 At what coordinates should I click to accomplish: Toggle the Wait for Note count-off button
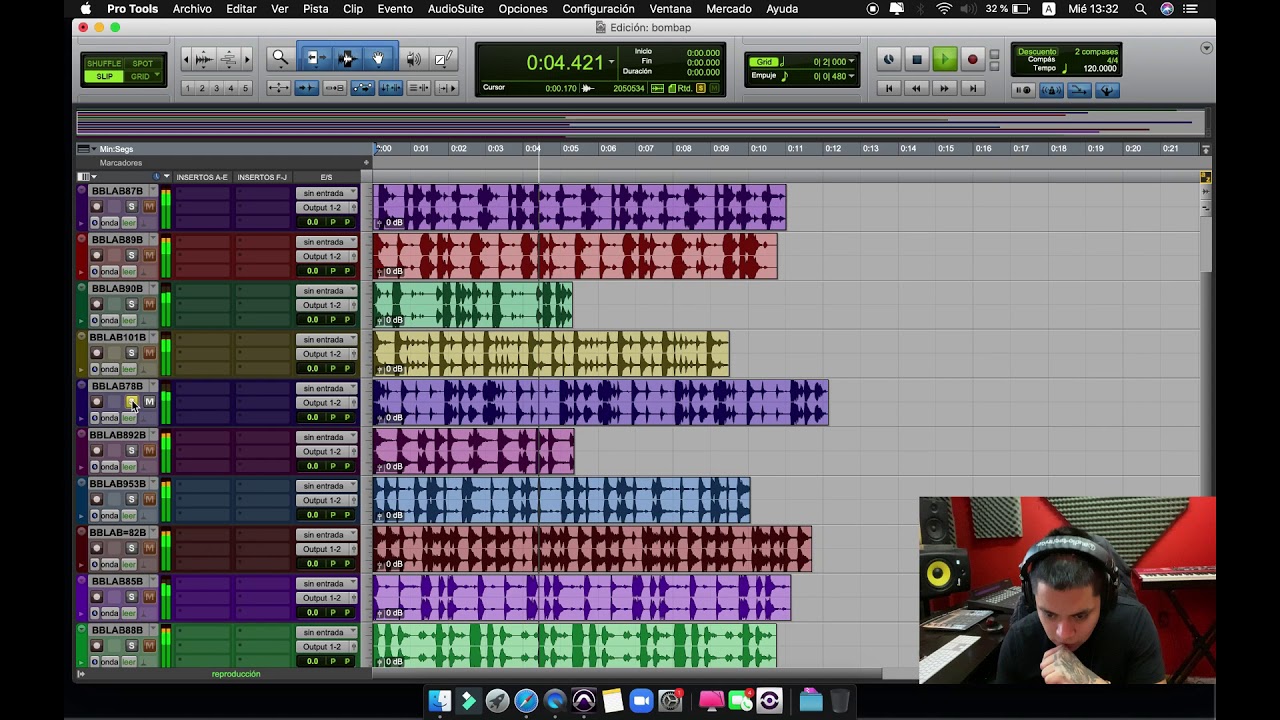tap(1023, 90)
